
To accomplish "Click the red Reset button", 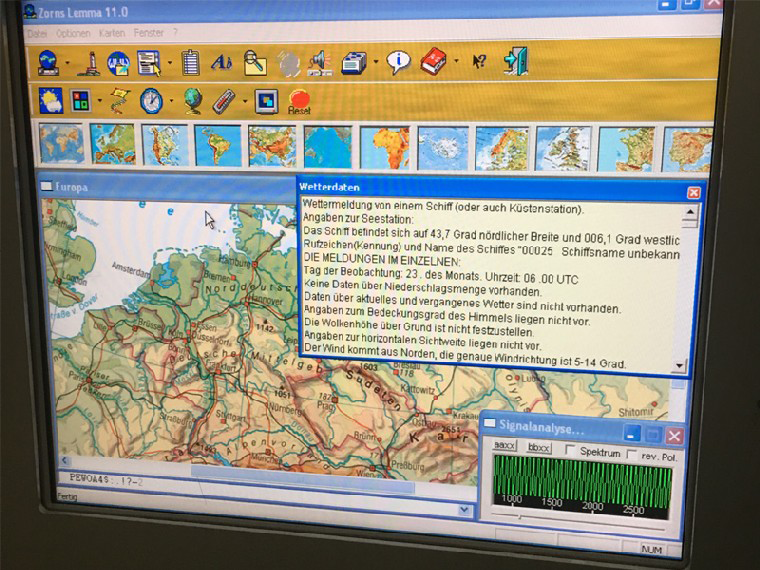I will click(298, 101).
